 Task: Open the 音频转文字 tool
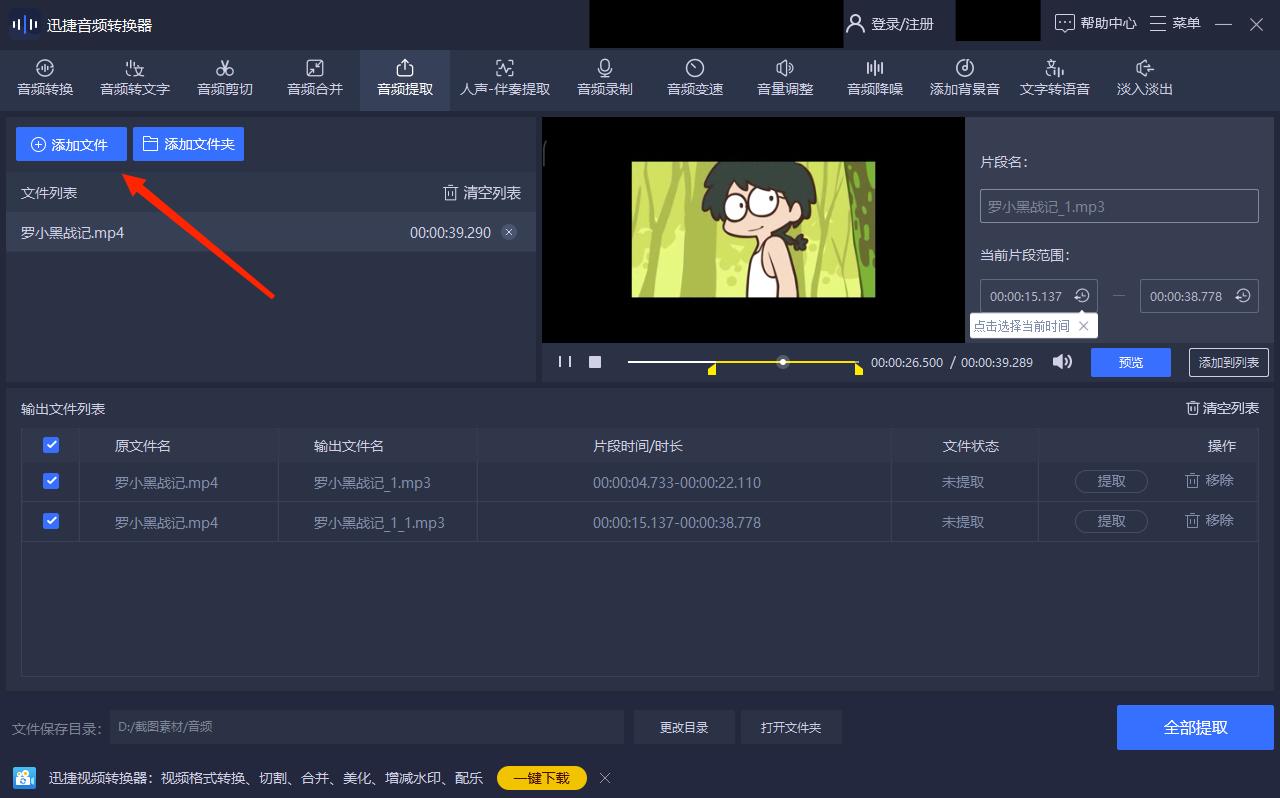(x=135, y=78)
